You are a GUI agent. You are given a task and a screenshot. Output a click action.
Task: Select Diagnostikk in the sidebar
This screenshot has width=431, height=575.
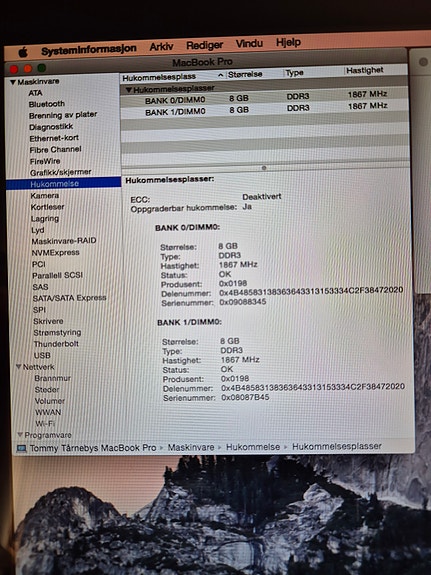tap(51, 127)
